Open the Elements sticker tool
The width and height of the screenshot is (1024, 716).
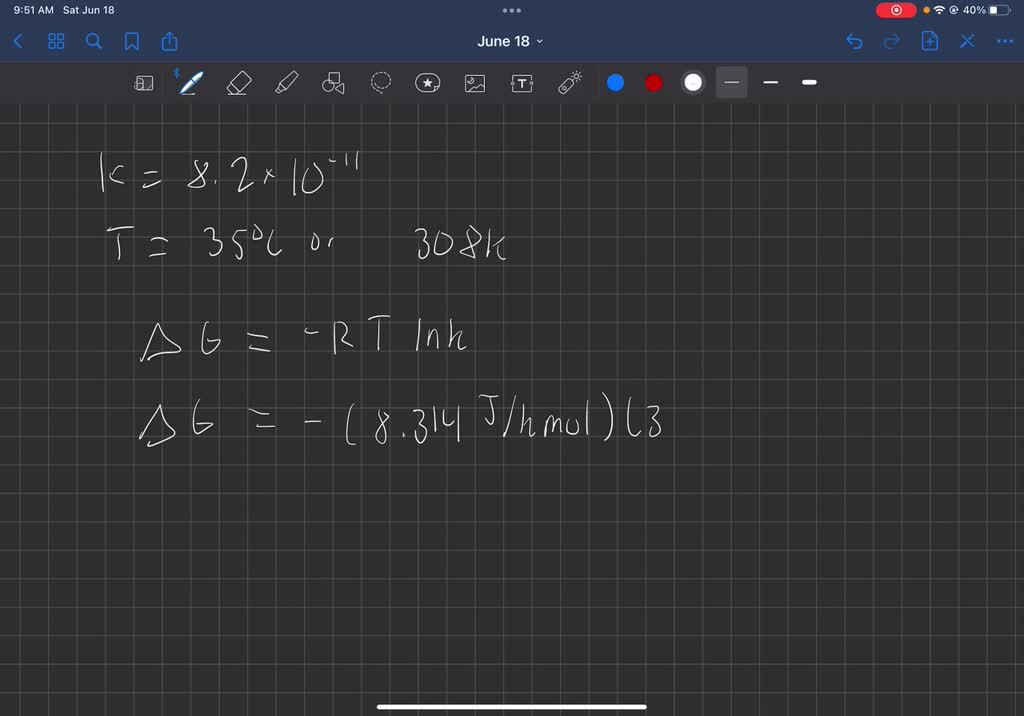click(x=428, y=83)
